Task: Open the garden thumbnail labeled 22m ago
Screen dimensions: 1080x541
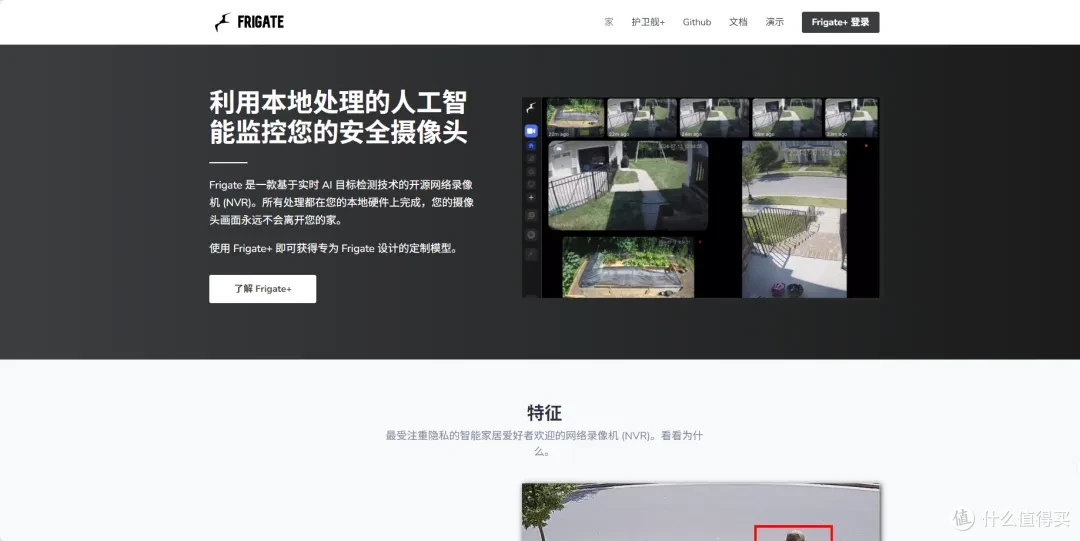Action: click(575, 118)
